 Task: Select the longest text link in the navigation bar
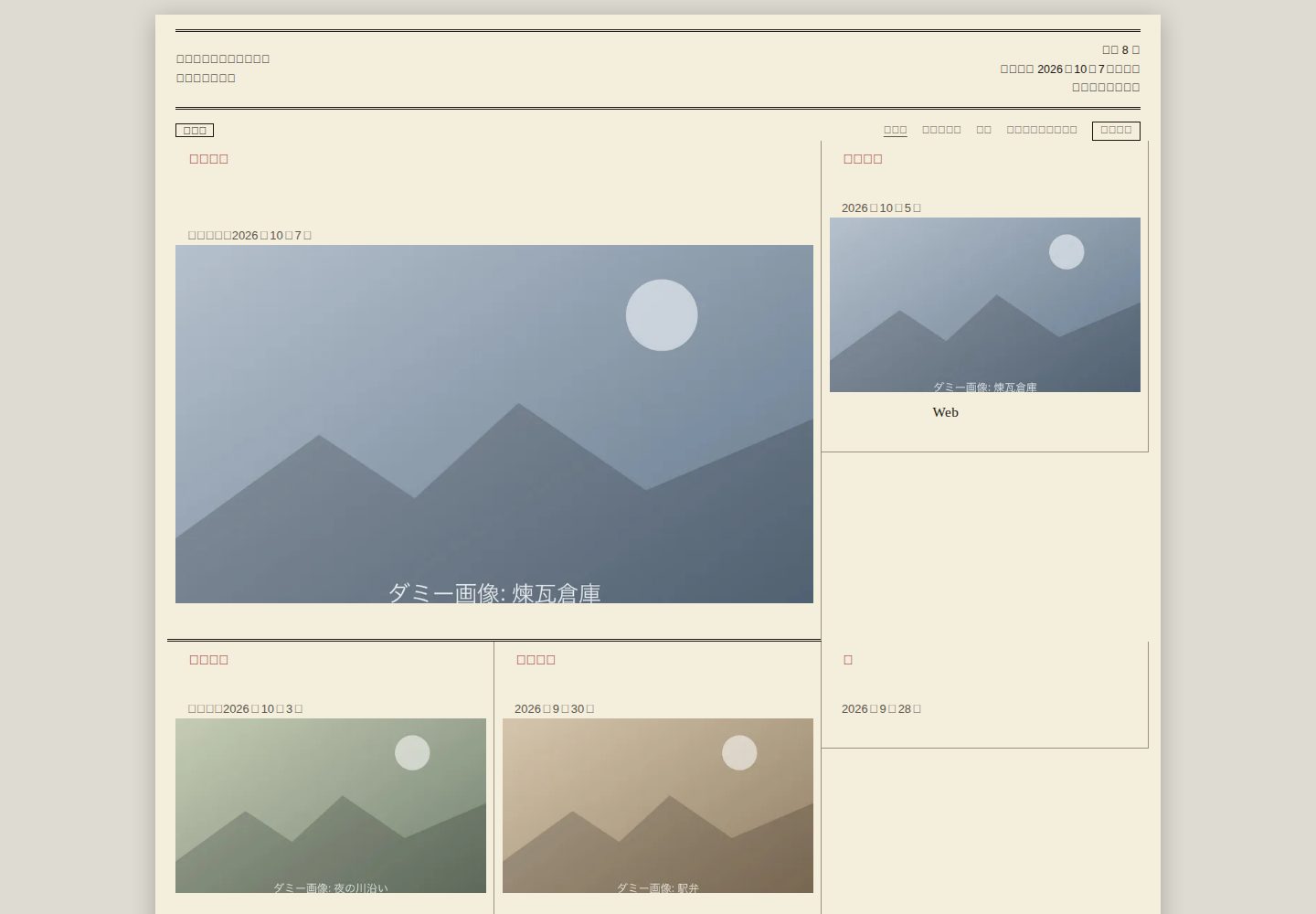coord(1042,130)
